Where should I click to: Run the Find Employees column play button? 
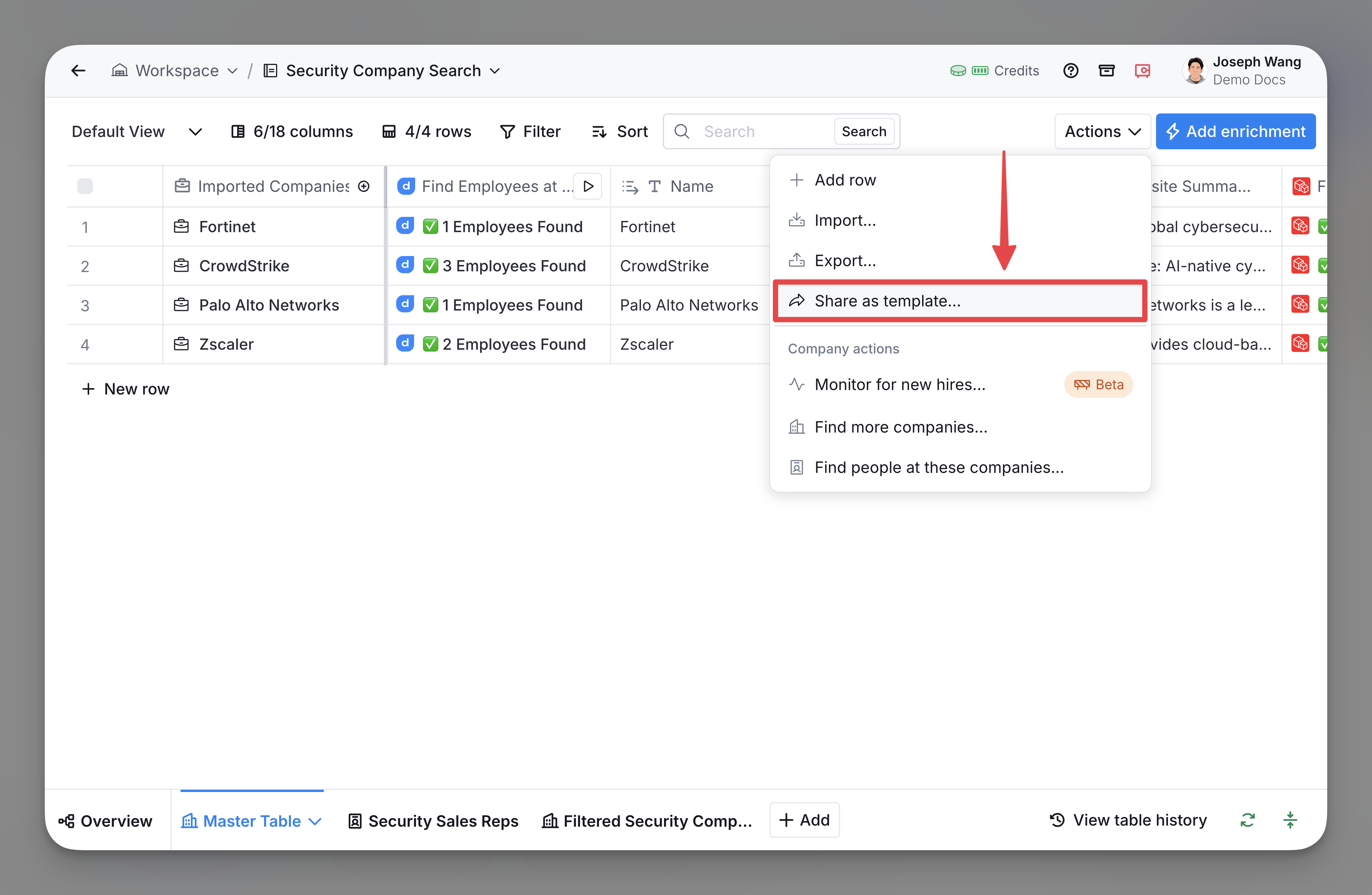coord(588,186)
